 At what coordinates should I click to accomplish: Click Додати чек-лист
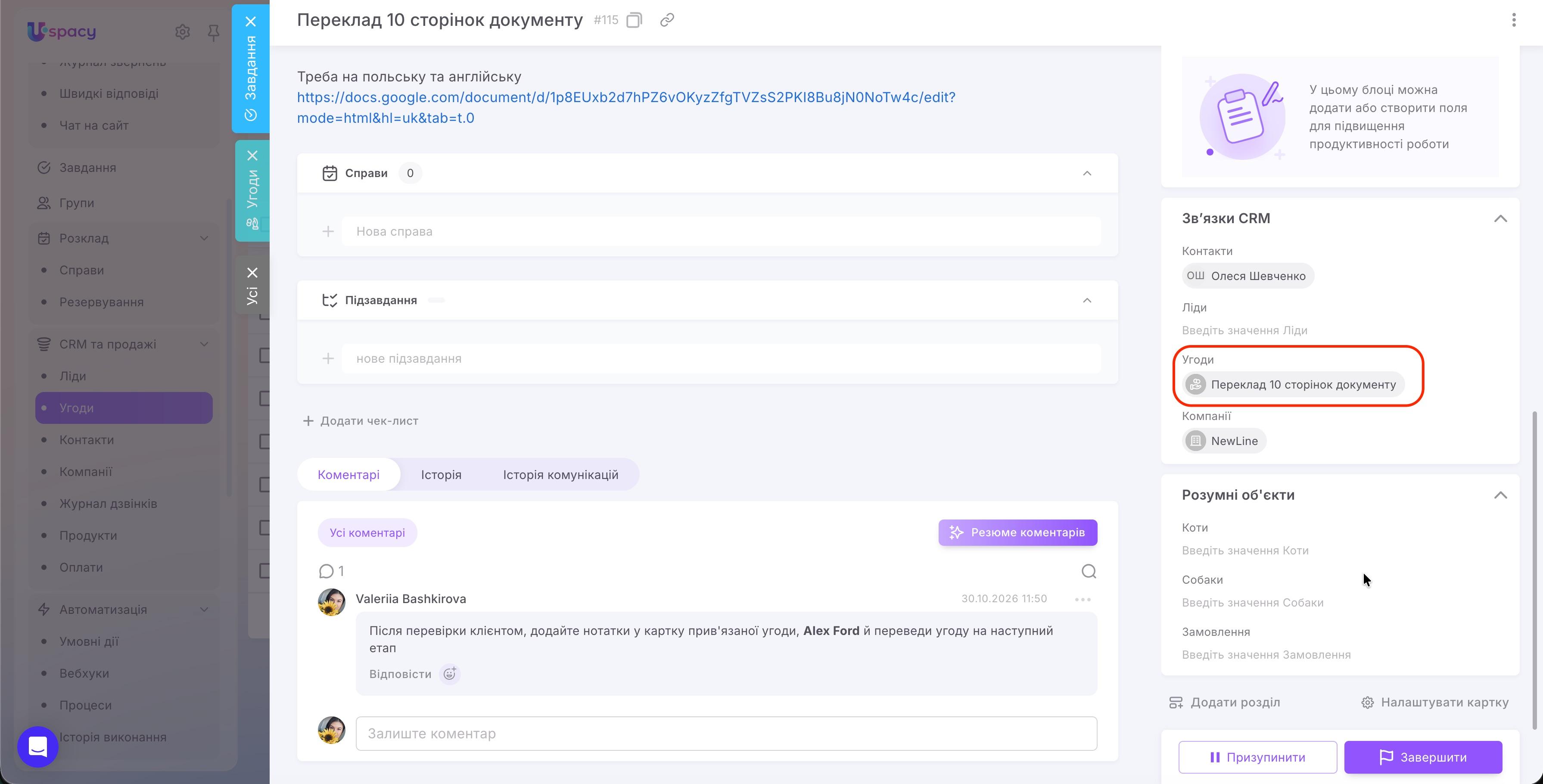pos(361,421)
